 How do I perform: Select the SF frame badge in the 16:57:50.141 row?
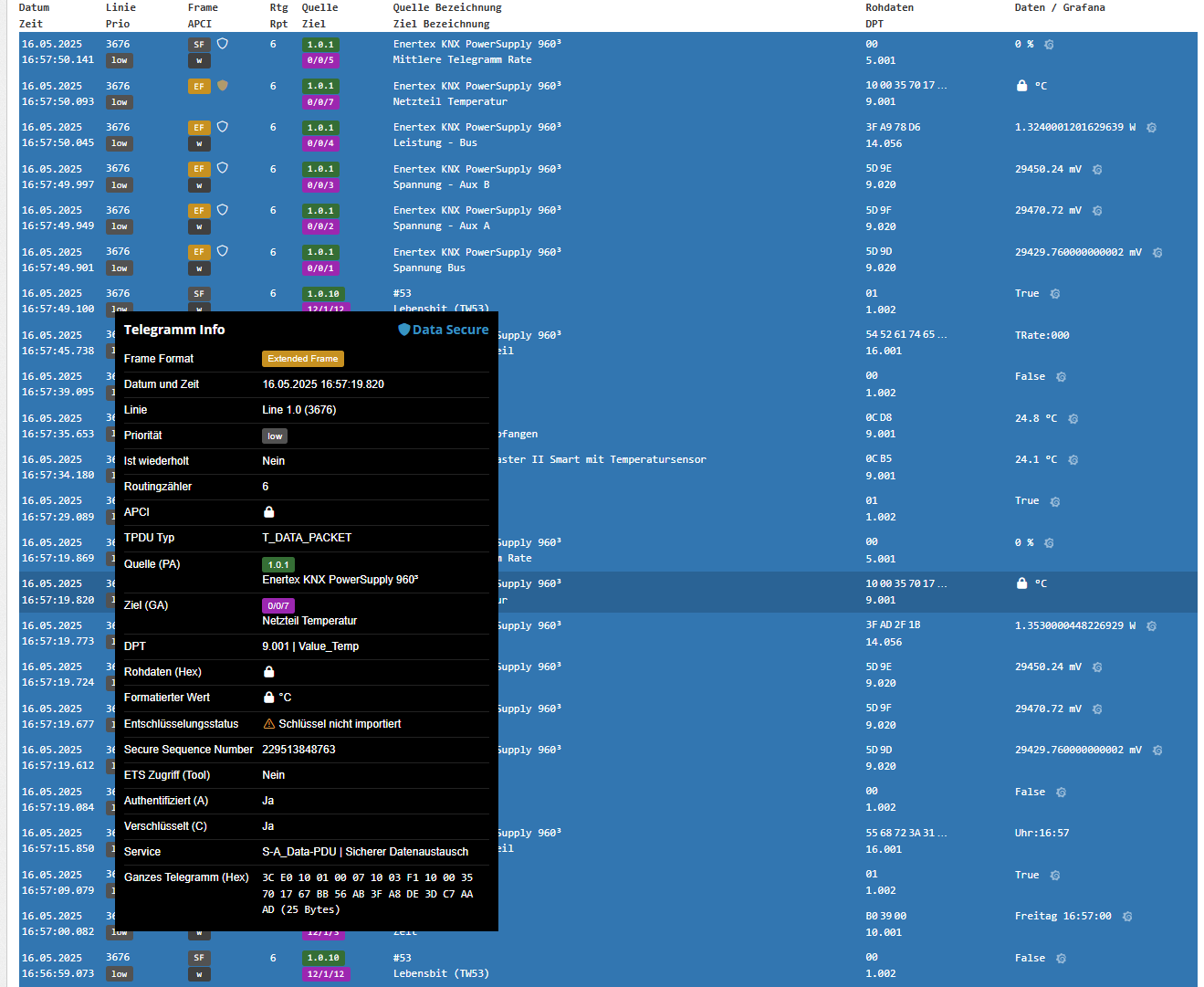pos(199,45)
